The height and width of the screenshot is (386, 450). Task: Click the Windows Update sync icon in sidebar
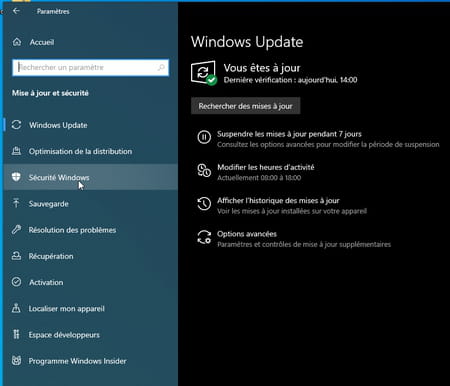click(x=16, y=125)
